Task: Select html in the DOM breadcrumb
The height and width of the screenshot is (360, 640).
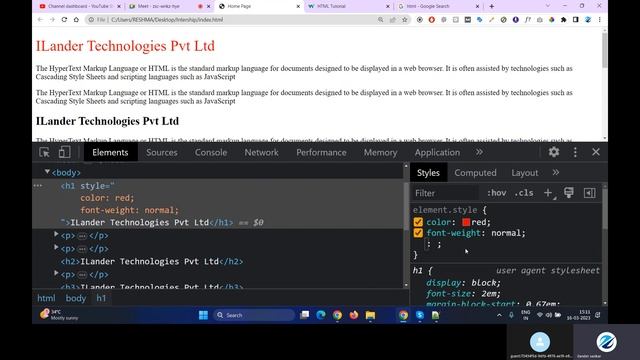Action: 46,298
